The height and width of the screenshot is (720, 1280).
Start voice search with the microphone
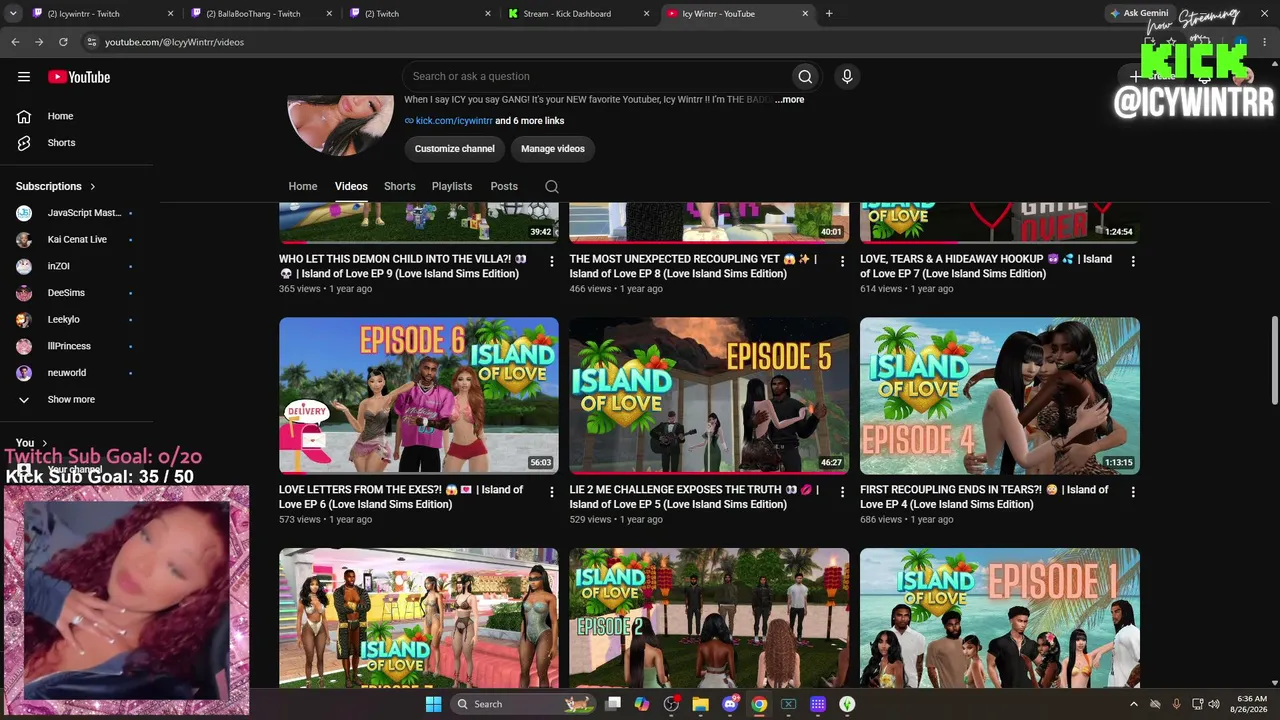point(847,76)
